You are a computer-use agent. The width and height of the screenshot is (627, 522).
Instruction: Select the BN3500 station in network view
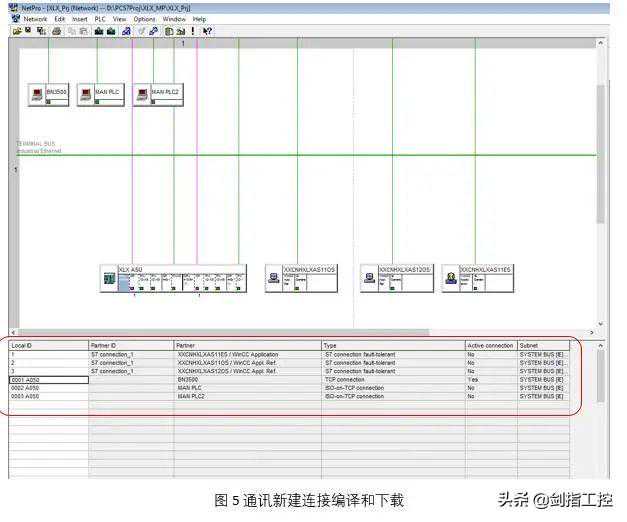coord(49,94)
